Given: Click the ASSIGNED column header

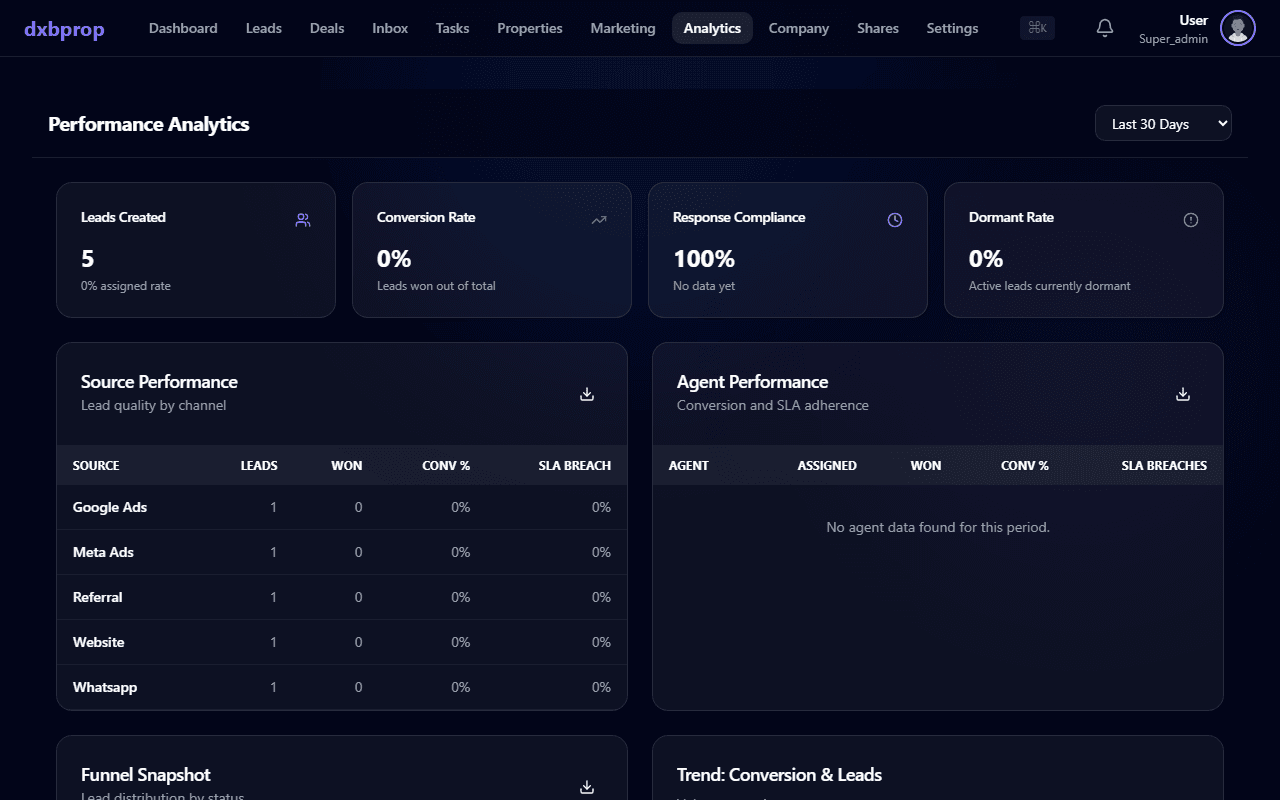Looking at the screenshot, I should pyautogui.click(x=827, y=466).
